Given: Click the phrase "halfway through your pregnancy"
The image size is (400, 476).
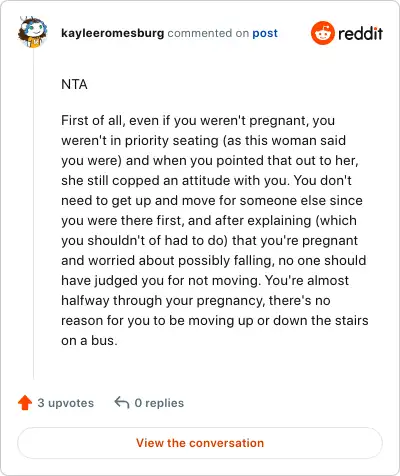Looking at the screenshot, I should [162, 301].
